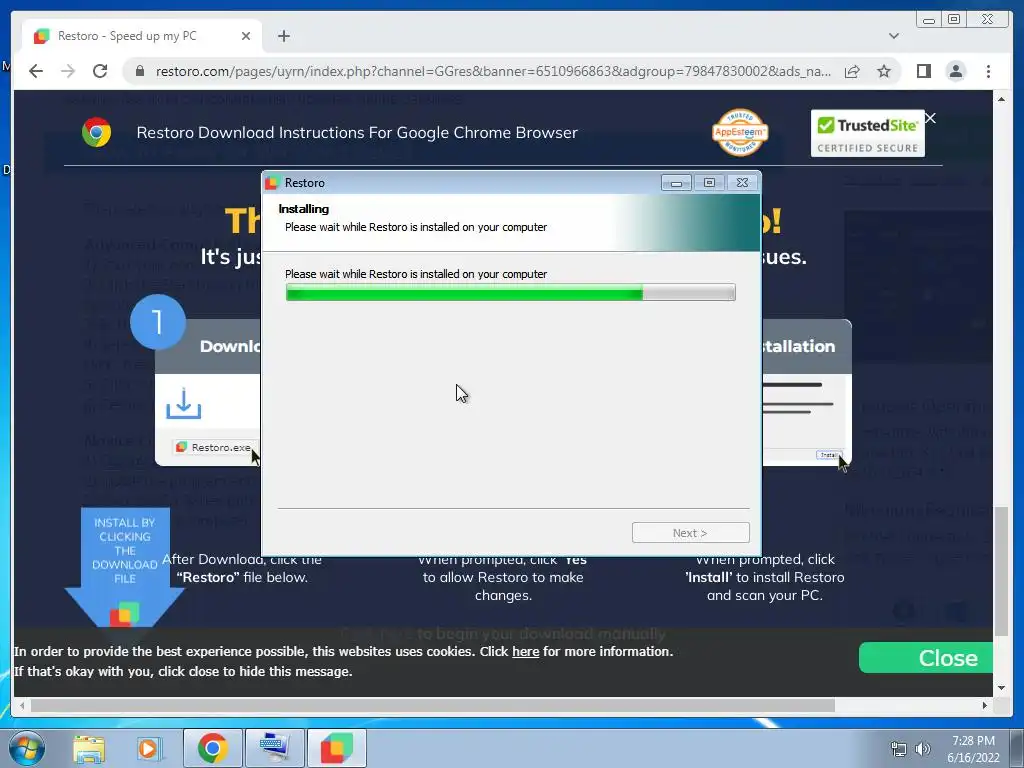Open a new tab with plus button
Viewport: 1024px width, 768px height.
[283, 36]
